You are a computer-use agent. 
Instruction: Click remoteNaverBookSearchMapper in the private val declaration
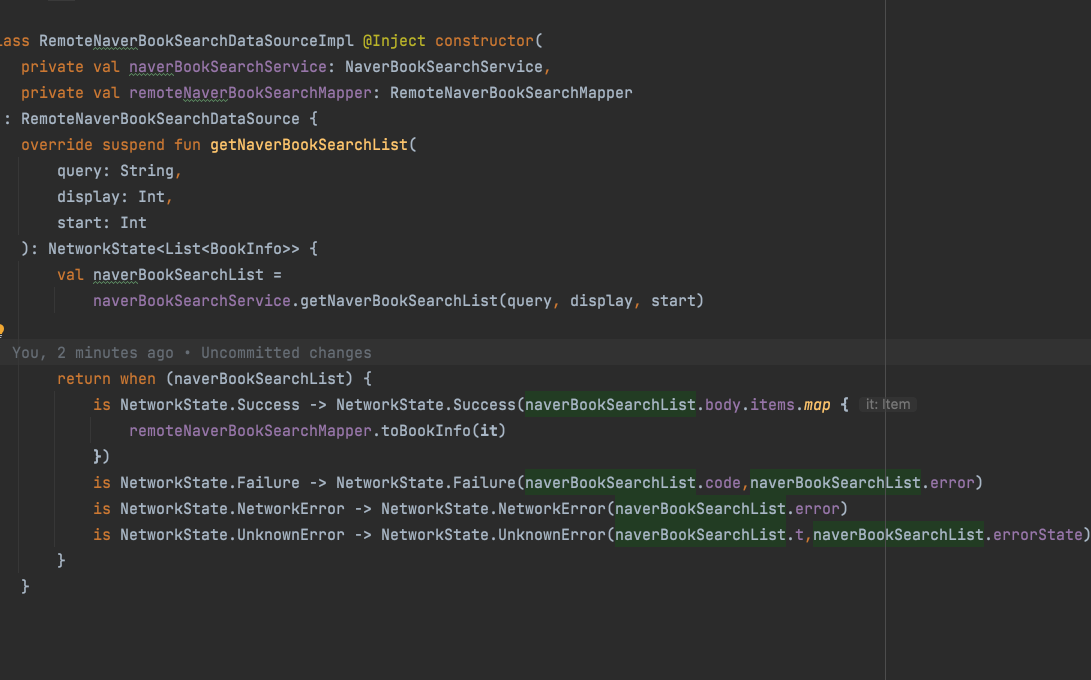pyautogui.click(x=250, y=93)
